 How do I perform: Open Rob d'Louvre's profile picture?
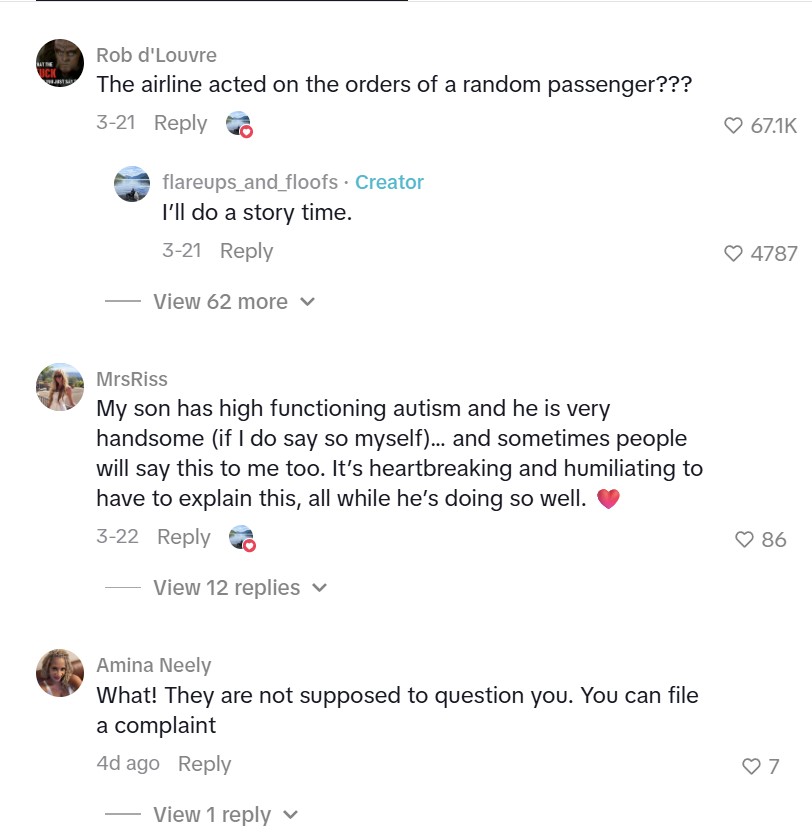tap(59, 64)
